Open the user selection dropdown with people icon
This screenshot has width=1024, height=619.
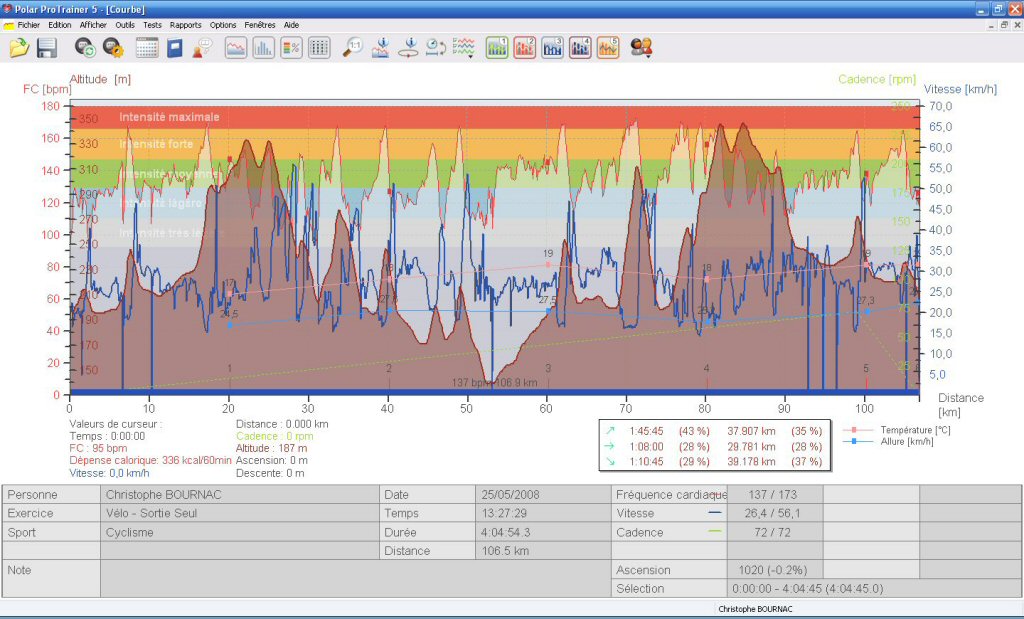(x=641, y=48)
